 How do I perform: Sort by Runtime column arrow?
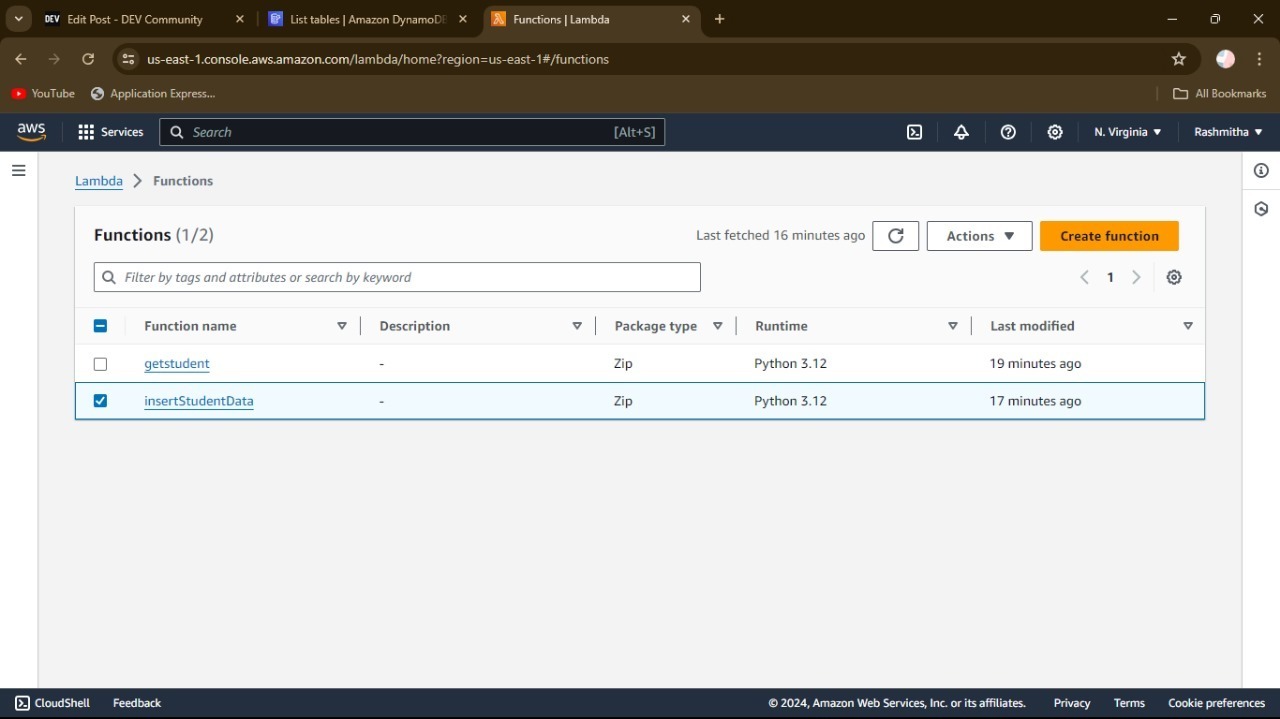[x=953, y=326]
